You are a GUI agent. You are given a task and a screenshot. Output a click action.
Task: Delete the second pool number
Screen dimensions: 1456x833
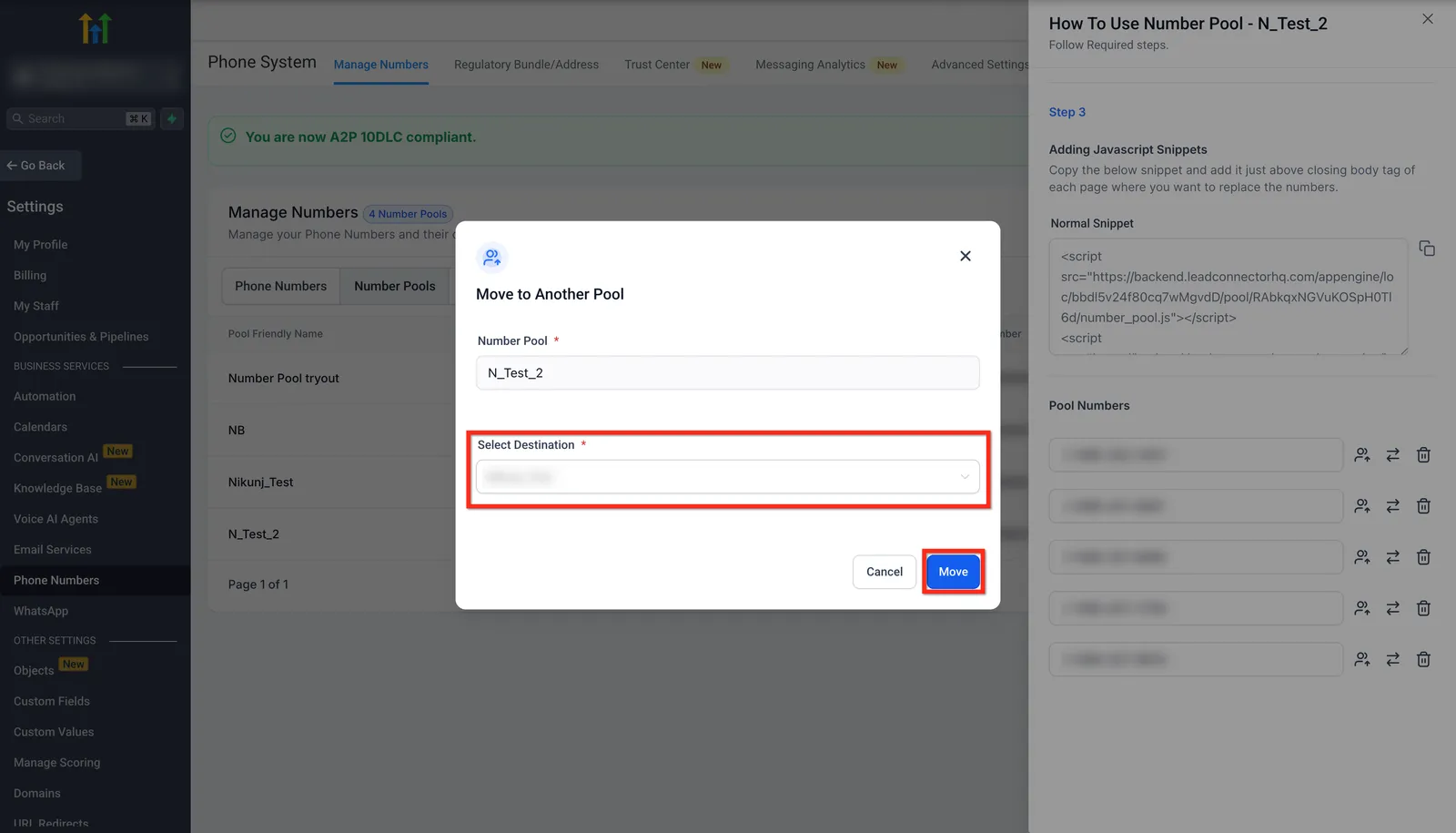pyautogui.click(x=1424, y=506)
